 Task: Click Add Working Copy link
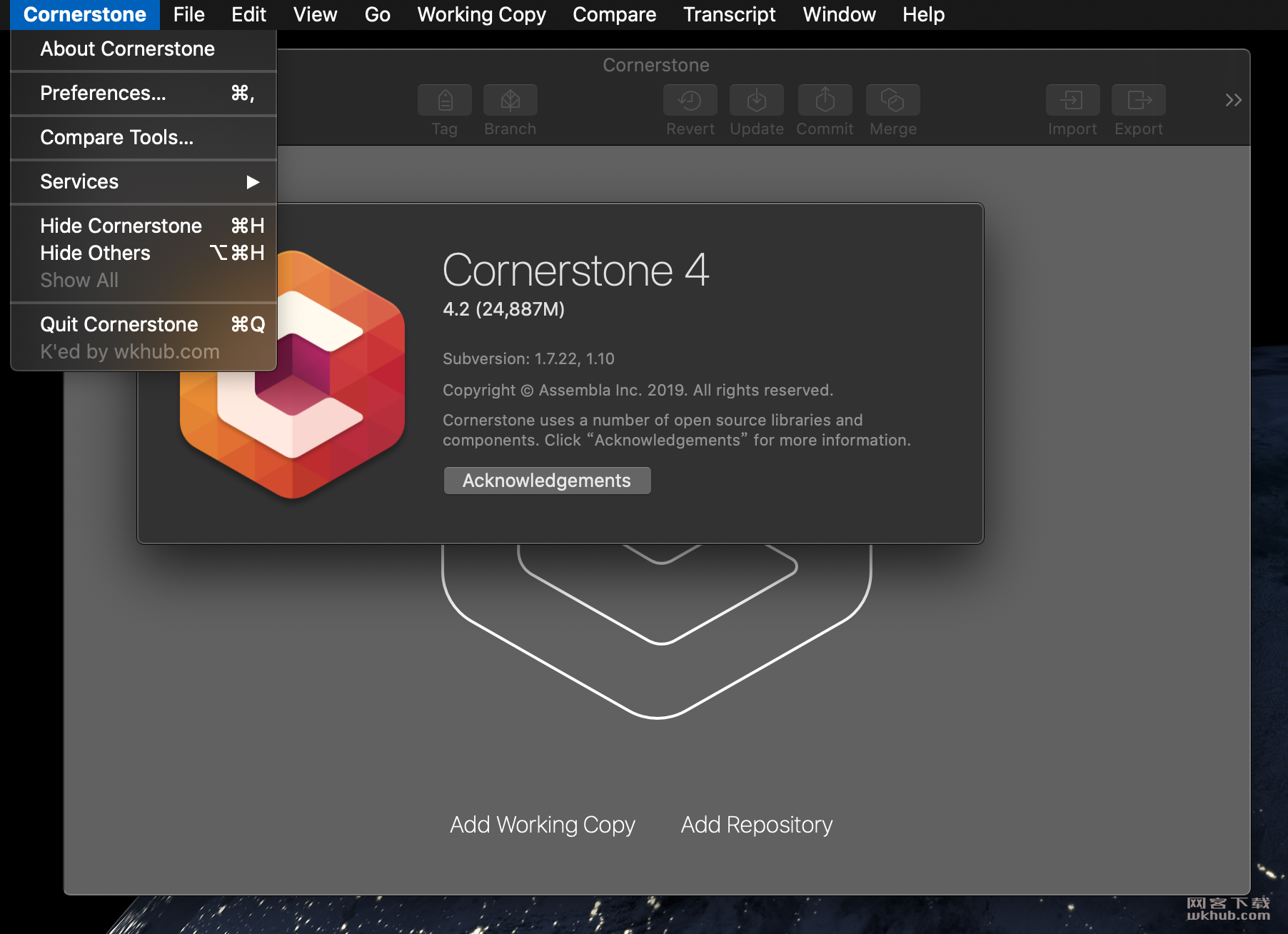543,825
